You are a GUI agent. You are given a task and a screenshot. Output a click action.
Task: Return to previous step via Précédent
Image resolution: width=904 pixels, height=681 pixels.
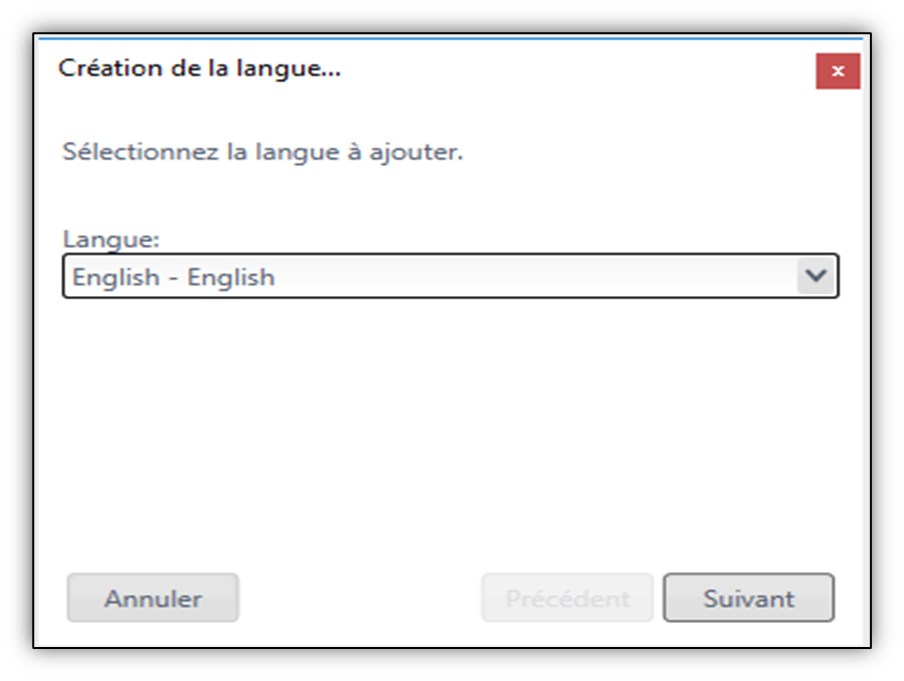(567, 597)
